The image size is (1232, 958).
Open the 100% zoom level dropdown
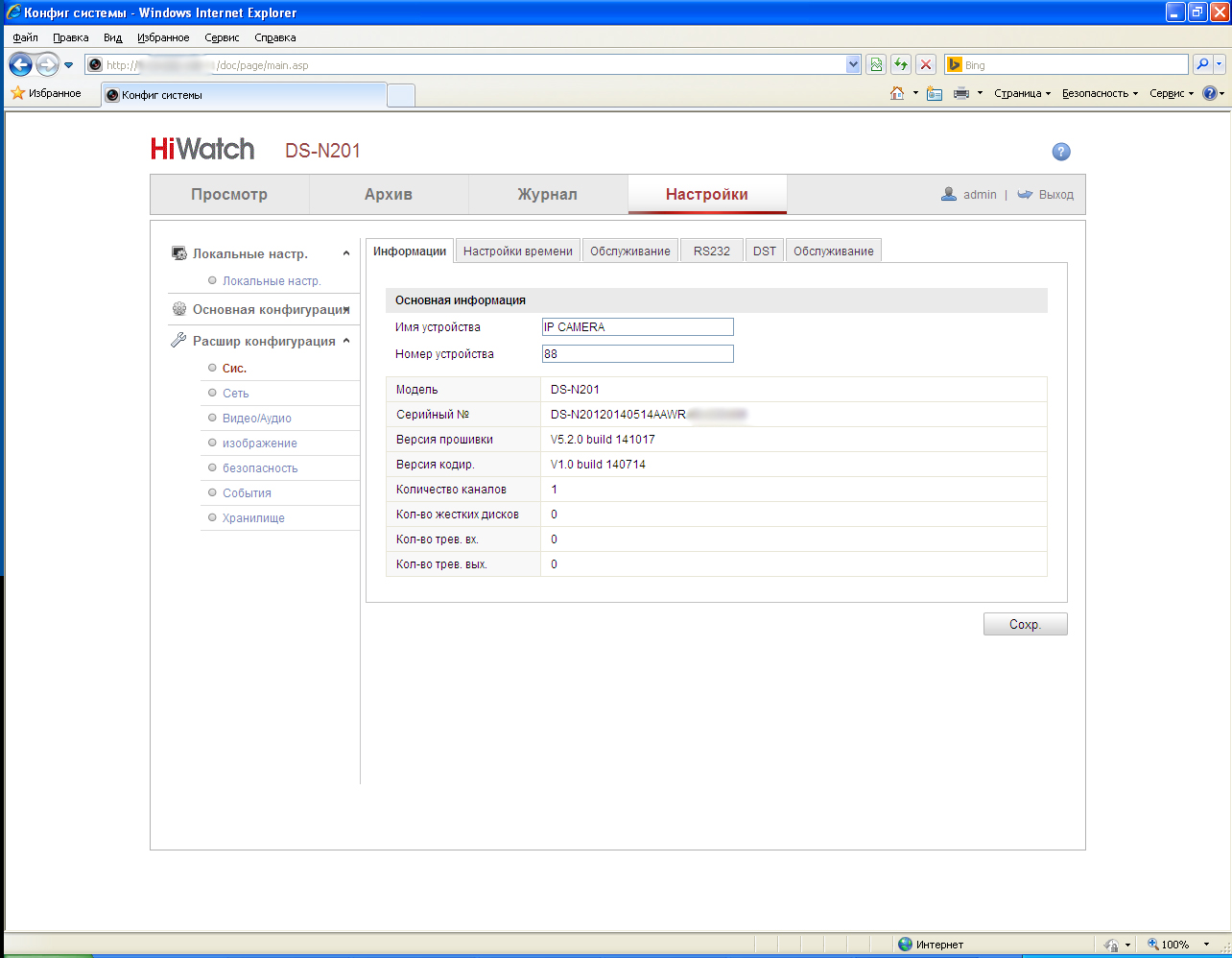tap(1207, 945)
